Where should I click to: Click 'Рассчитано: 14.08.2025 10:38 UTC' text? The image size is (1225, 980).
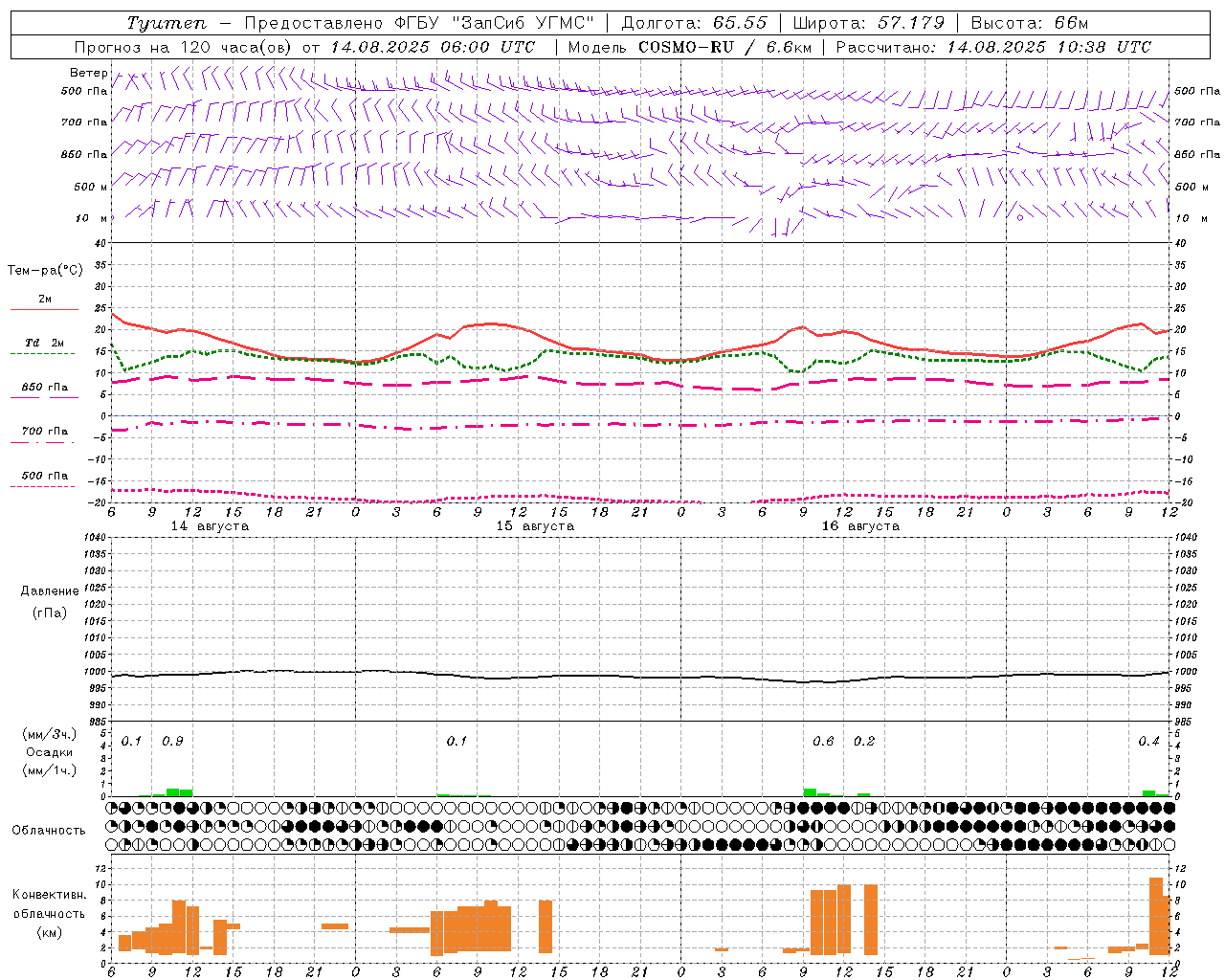point(993,47)
